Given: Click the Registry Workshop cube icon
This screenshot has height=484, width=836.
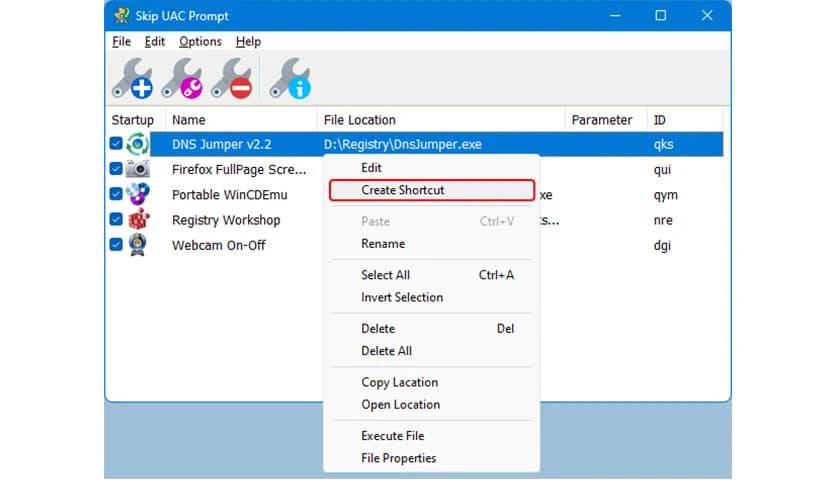Looking at the screenshot, I should click(x=139, y=219).
